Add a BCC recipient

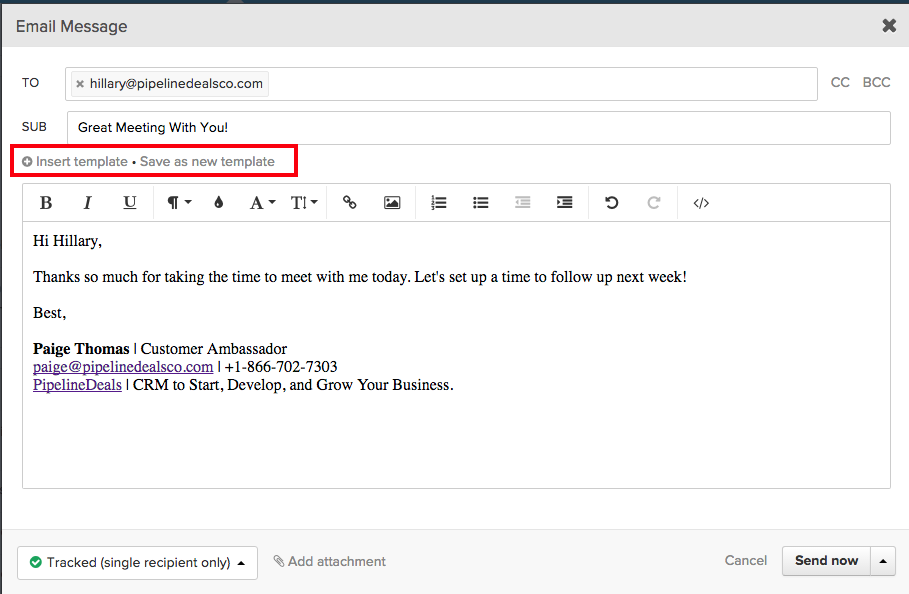876,82
